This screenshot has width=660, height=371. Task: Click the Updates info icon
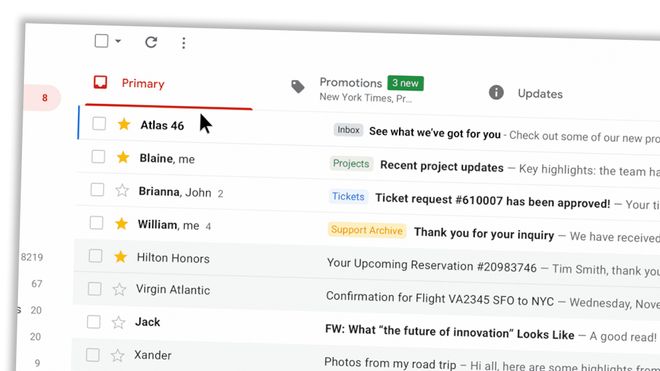(496, 92)
